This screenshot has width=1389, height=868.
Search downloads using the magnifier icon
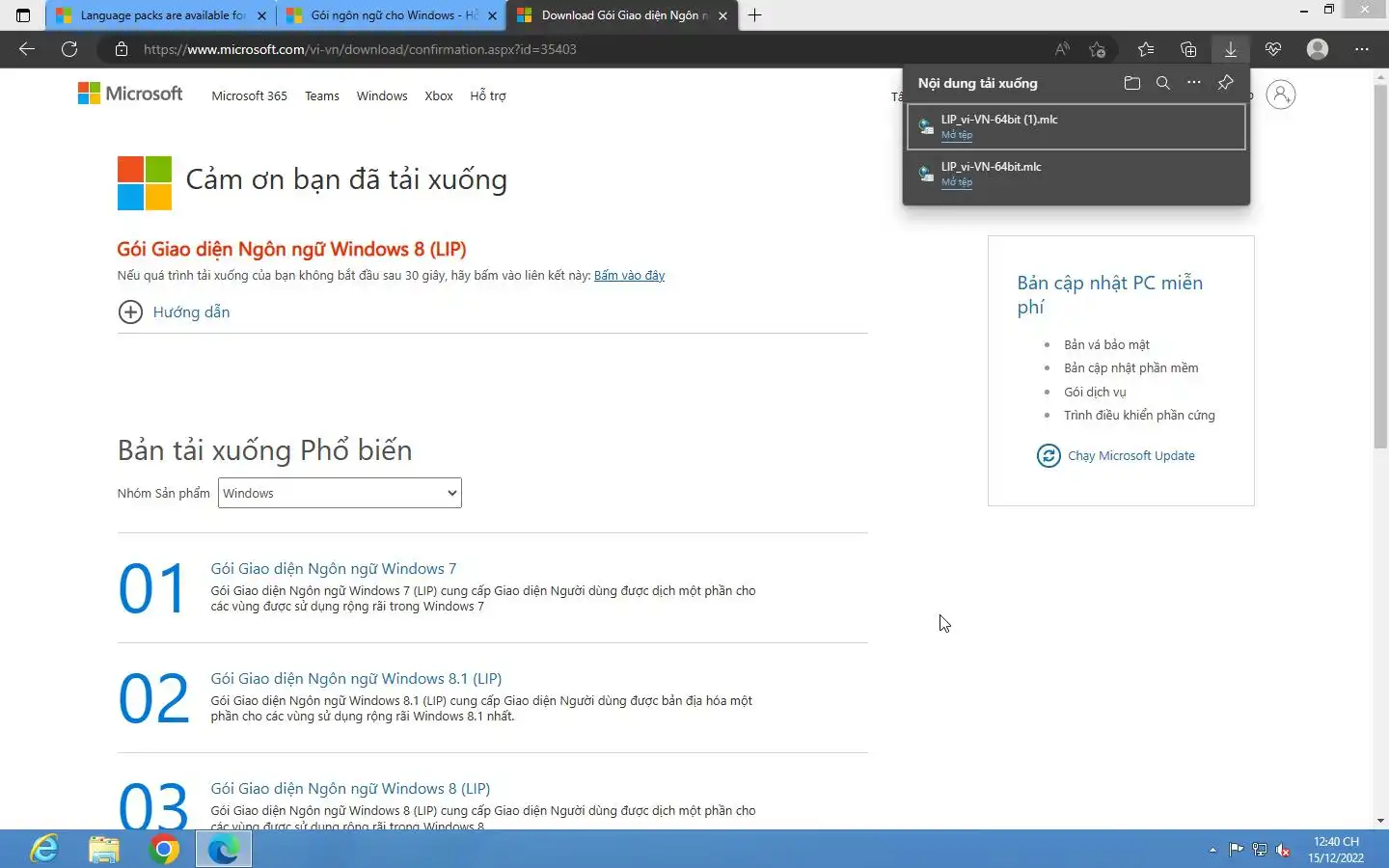click(x=1163, y=83)
